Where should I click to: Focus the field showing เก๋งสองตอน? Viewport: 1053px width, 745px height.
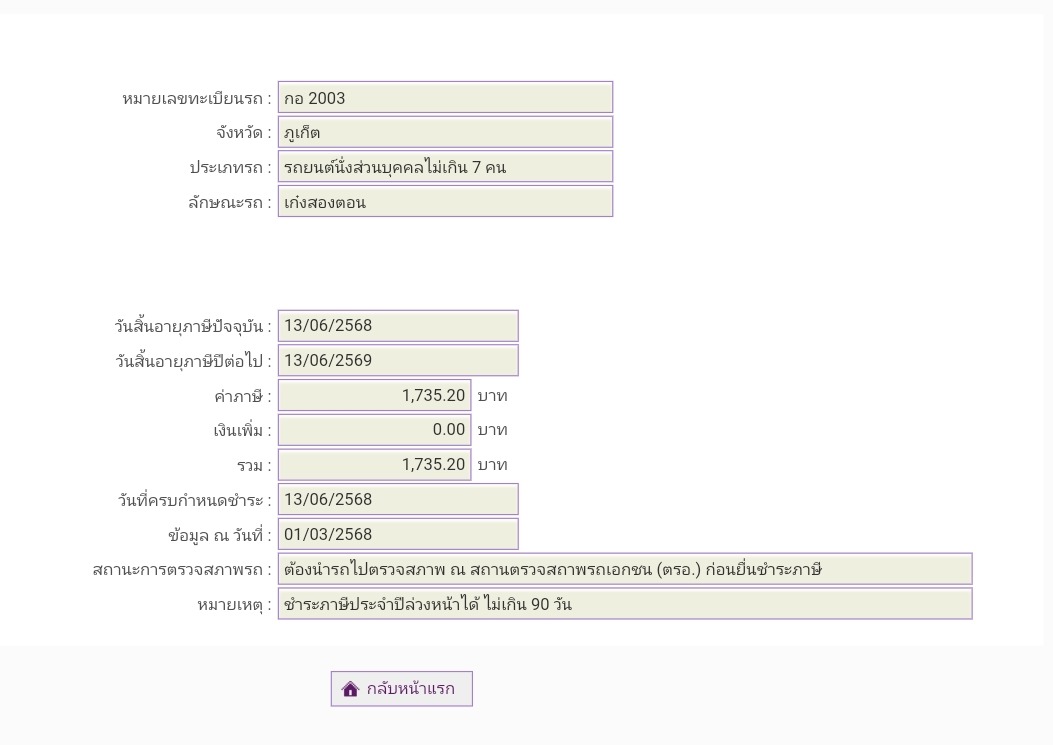[x=444, y=202]
